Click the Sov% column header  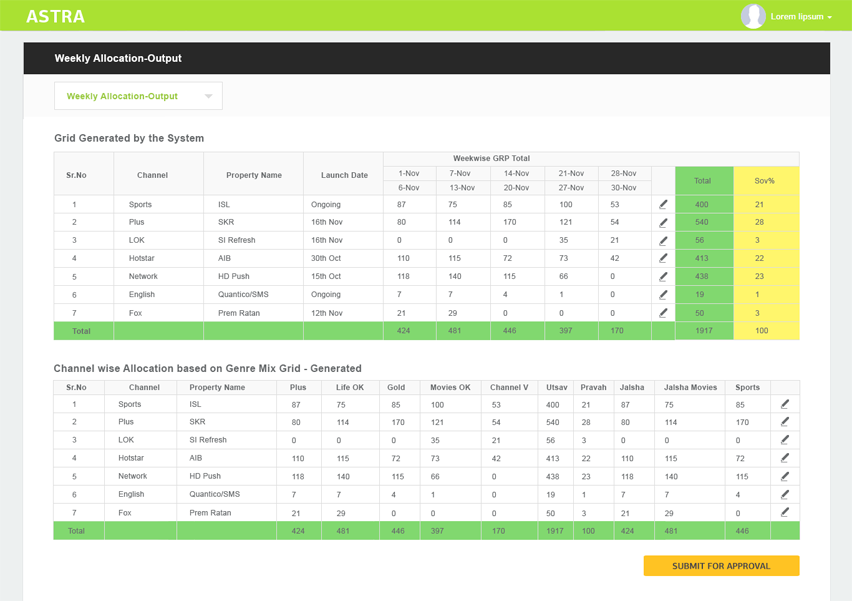click(765, 181)
